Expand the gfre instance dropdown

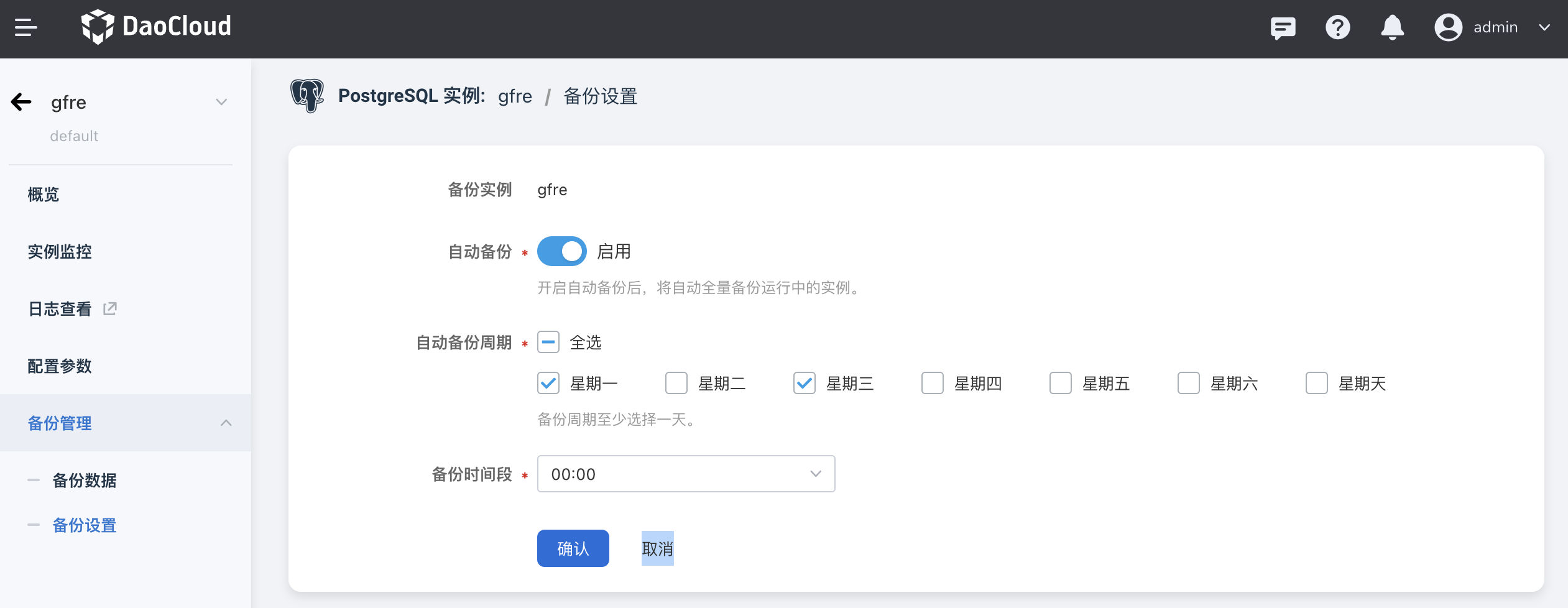[222, 102]
